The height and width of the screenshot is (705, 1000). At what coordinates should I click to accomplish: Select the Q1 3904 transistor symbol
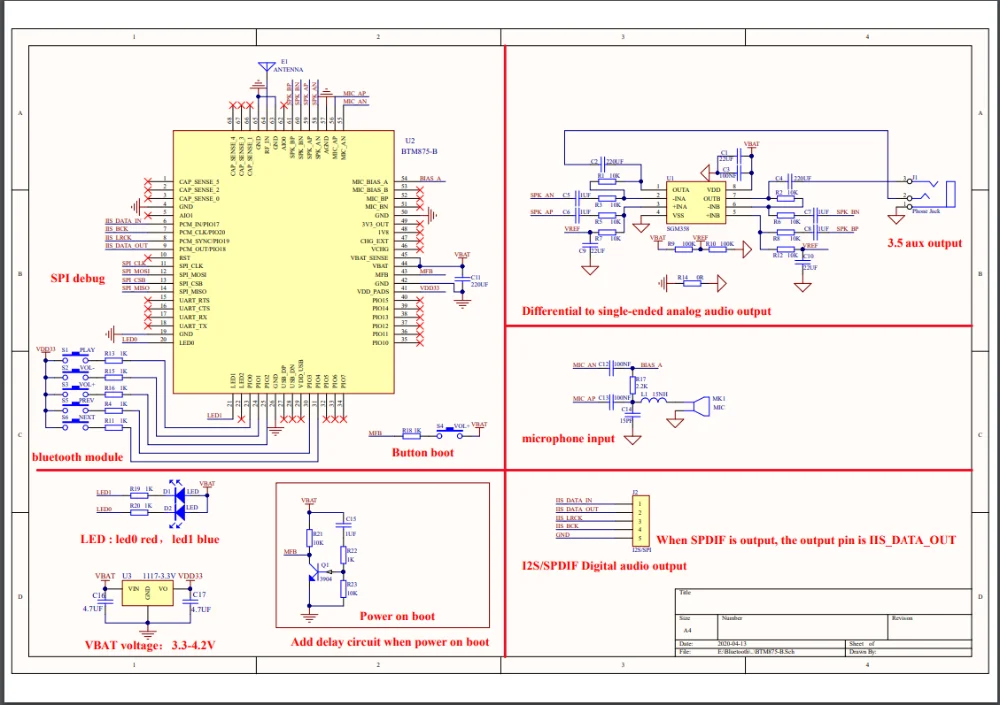[316, 572]
